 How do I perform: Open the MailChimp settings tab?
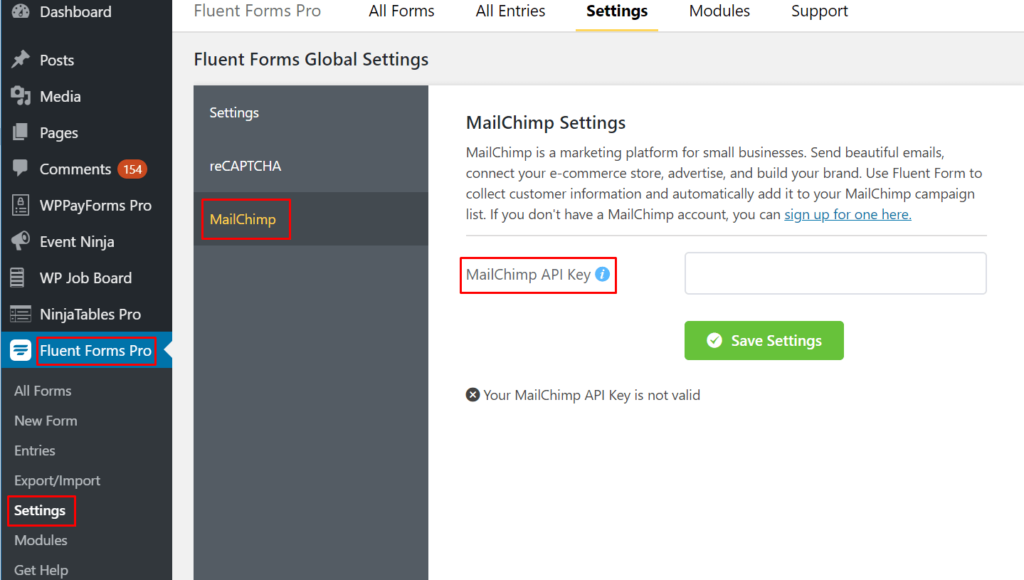244,217
